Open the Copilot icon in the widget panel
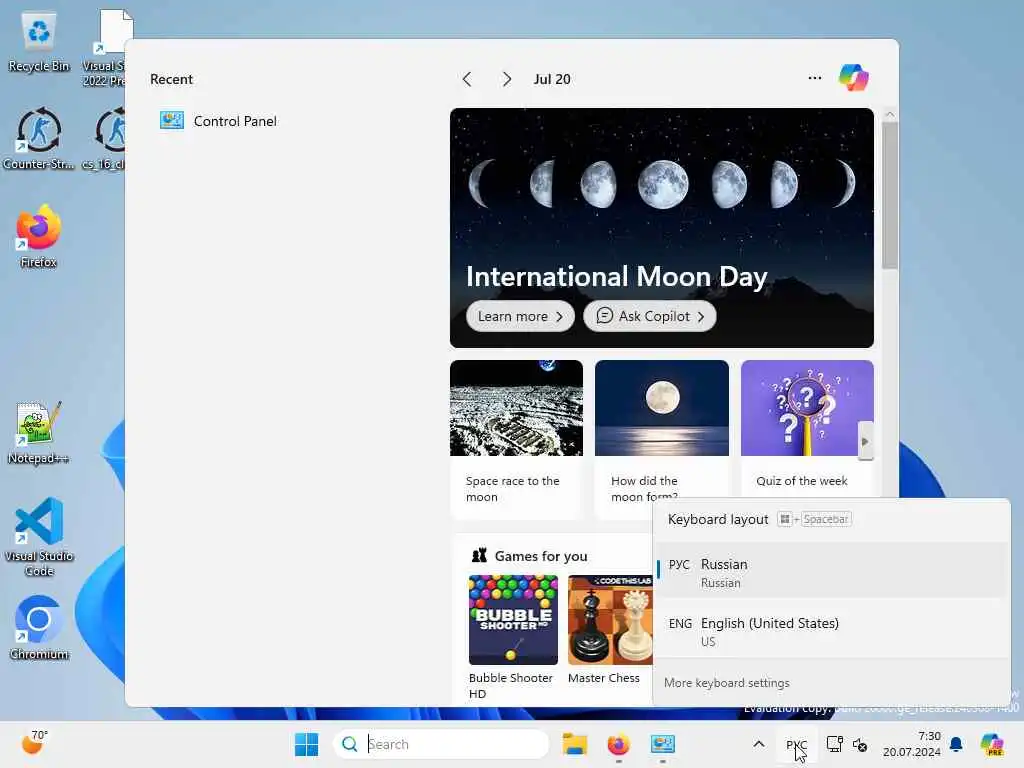The width and height of the screenshot is (1024, 768). point(854,78)
